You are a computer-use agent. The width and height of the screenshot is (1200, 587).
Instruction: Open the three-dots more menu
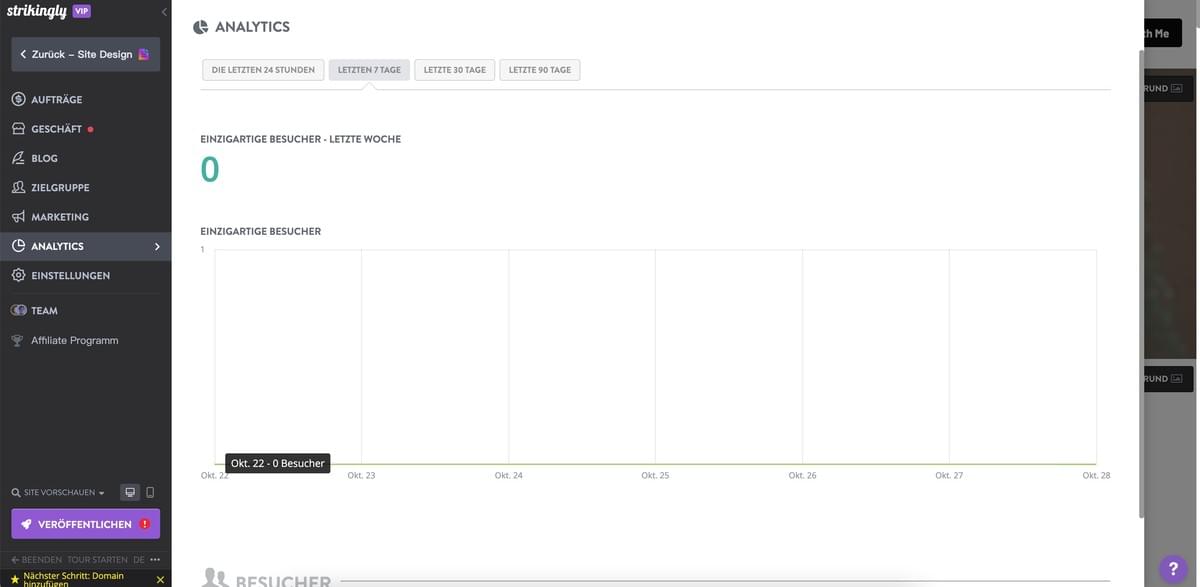click(x=155, y=560)
